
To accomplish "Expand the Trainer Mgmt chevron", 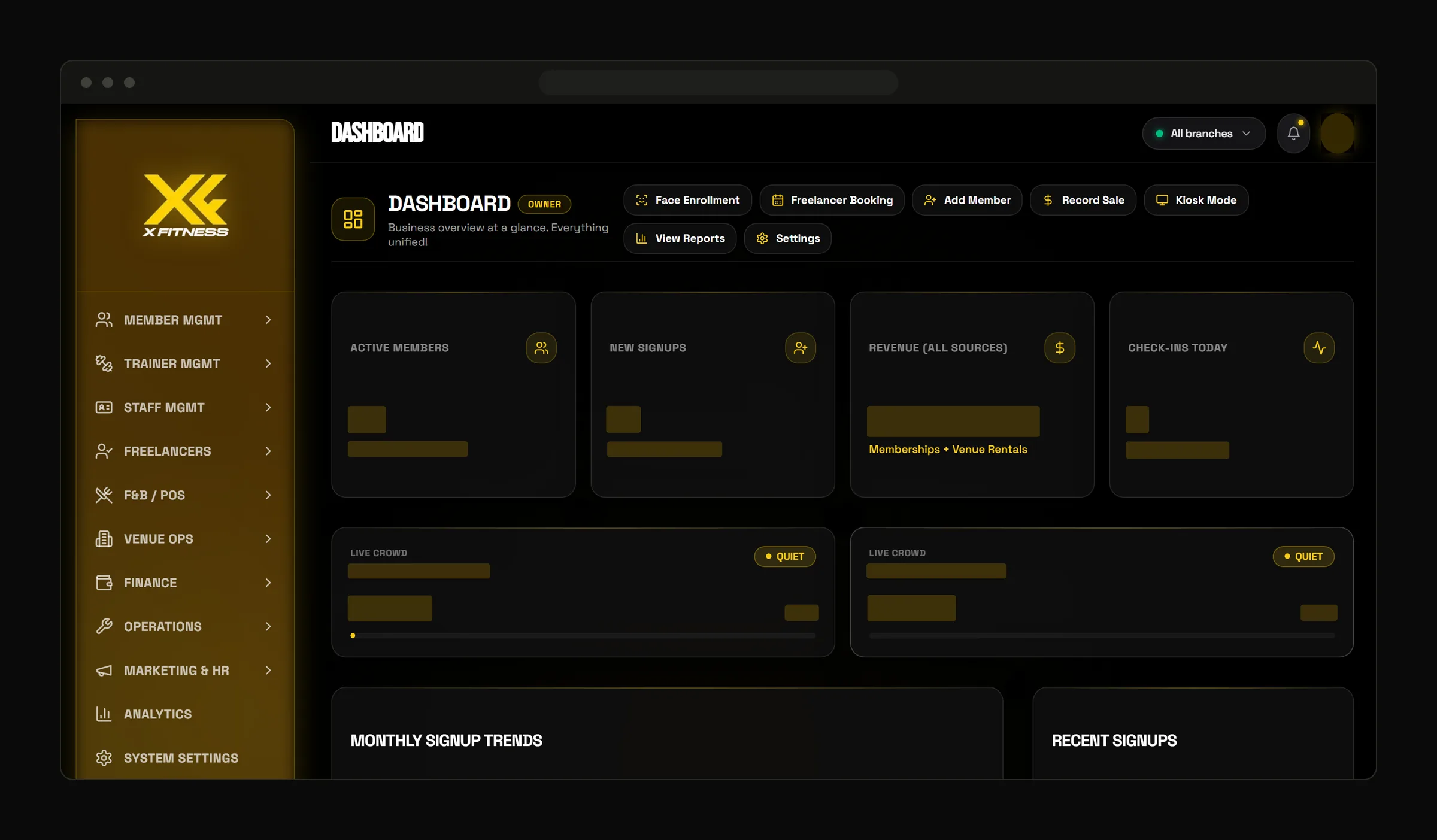I will pos(268,363).
